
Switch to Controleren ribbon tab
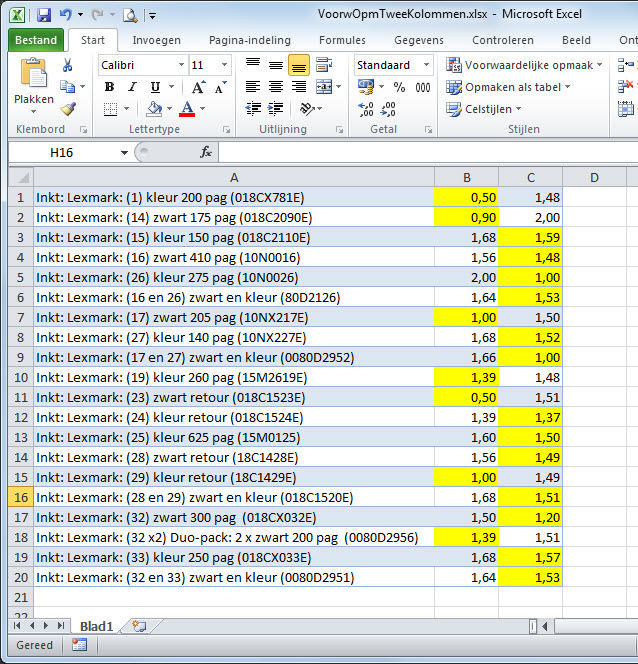pyautogui.click(x=503, y=40)
